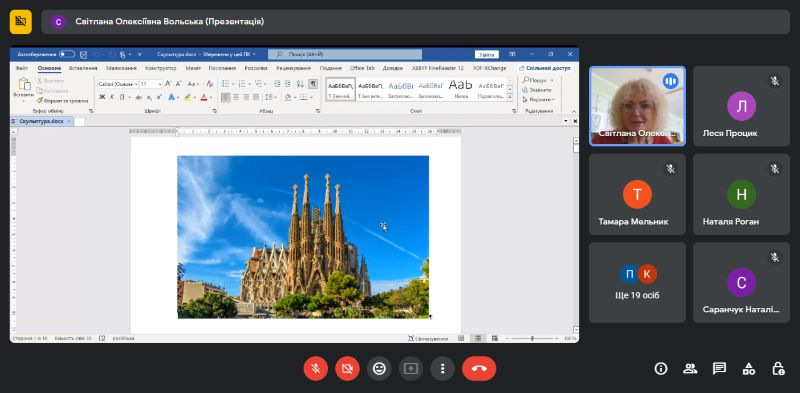The image size is (800, 393).
Task: Open the bullet list dropdown arrow
Action: point(233,84)
